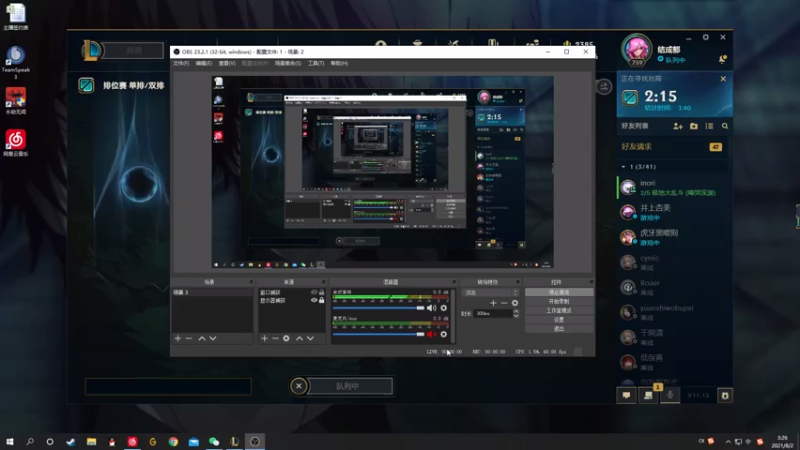
Task: Add a new source in OBS Sources panel
Action: 264,338
